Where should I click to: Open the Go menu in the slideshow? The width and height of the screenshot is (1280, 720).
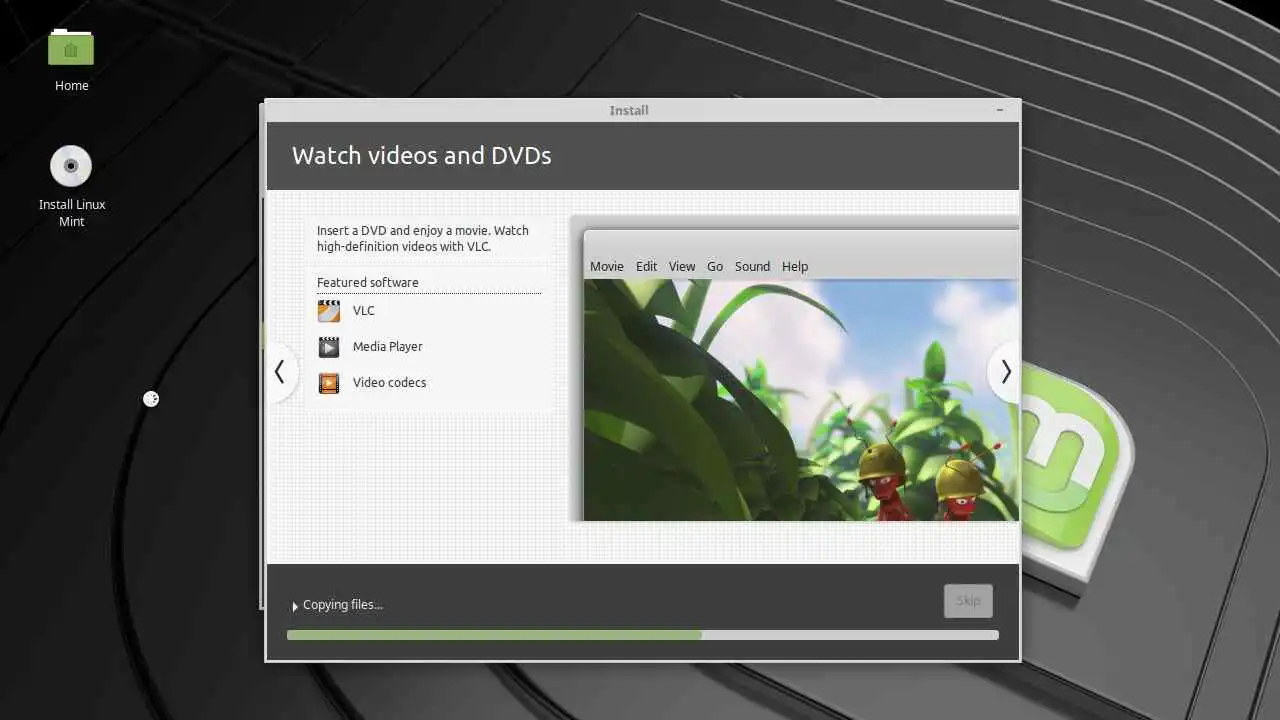click(x=715, y=266)
